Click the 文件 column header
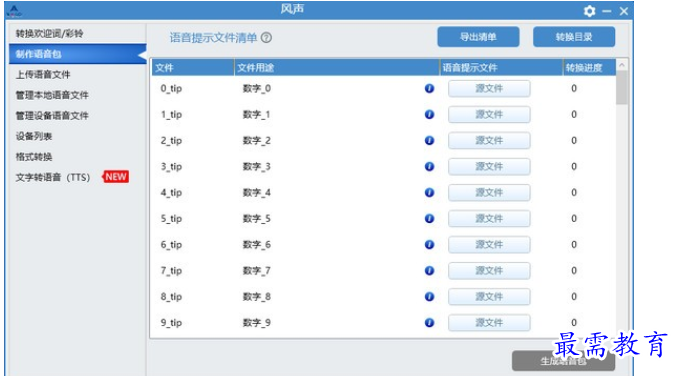 (x=193, y=68)
